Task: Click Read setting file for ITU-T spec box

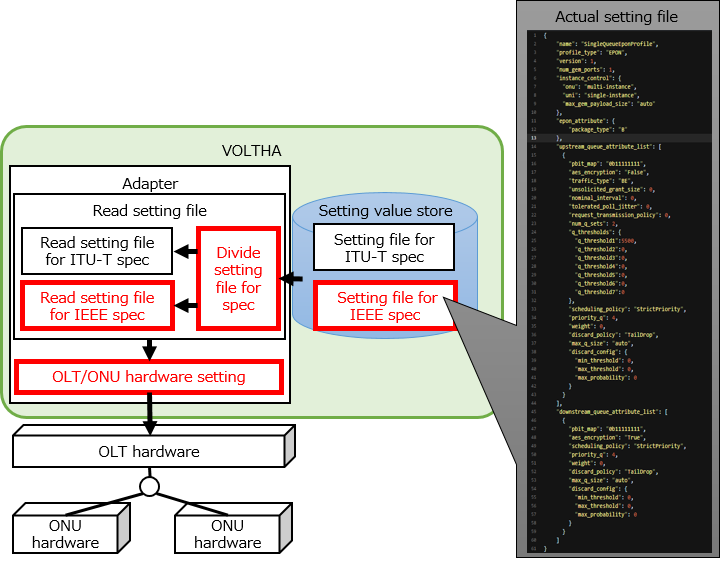Action: 97,251
